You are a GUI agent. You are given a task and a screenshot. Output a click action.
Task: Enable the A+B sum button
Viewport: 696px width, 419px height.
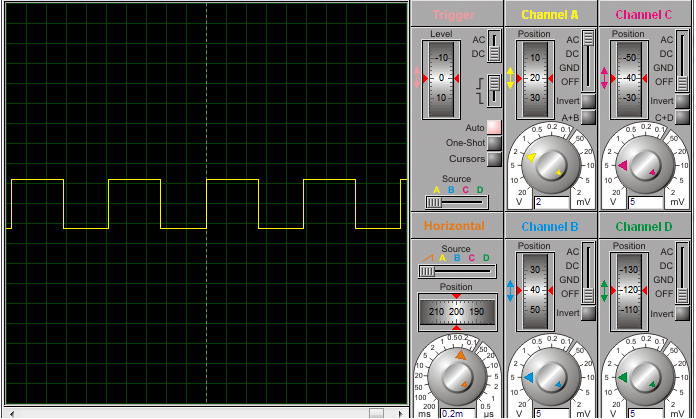(588, 117)
